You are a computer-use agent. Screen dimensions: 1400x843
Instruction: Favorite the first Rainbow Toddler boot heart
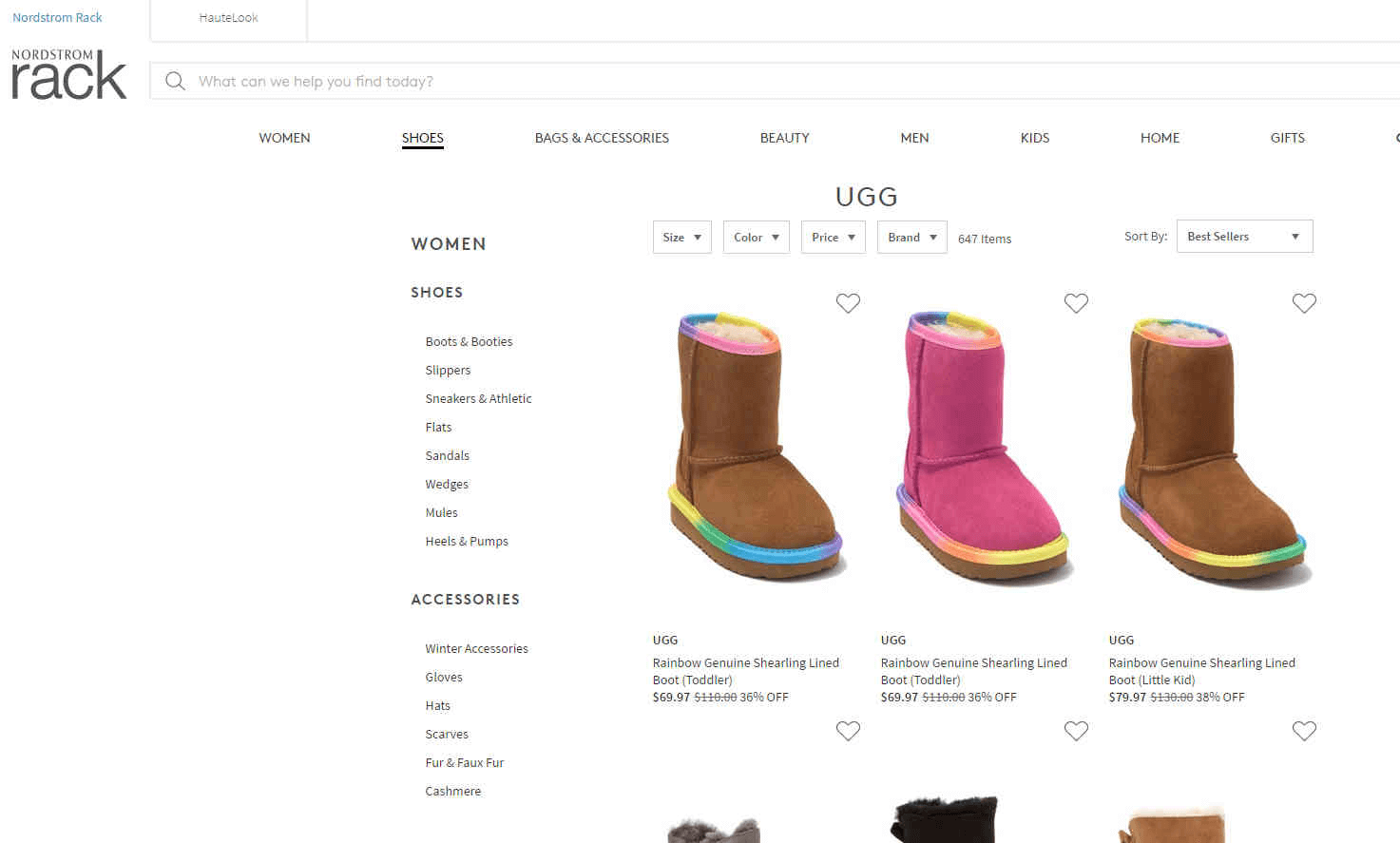[848, 303]
